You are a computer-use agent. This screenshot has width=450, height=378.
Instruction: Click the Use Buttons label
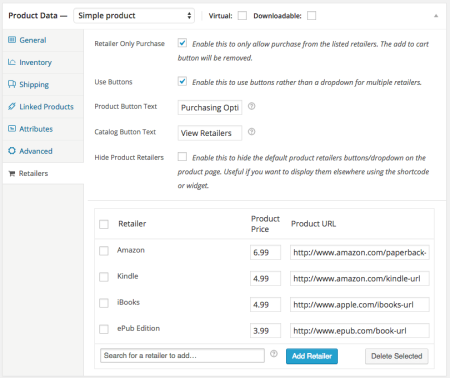[113, 82]
